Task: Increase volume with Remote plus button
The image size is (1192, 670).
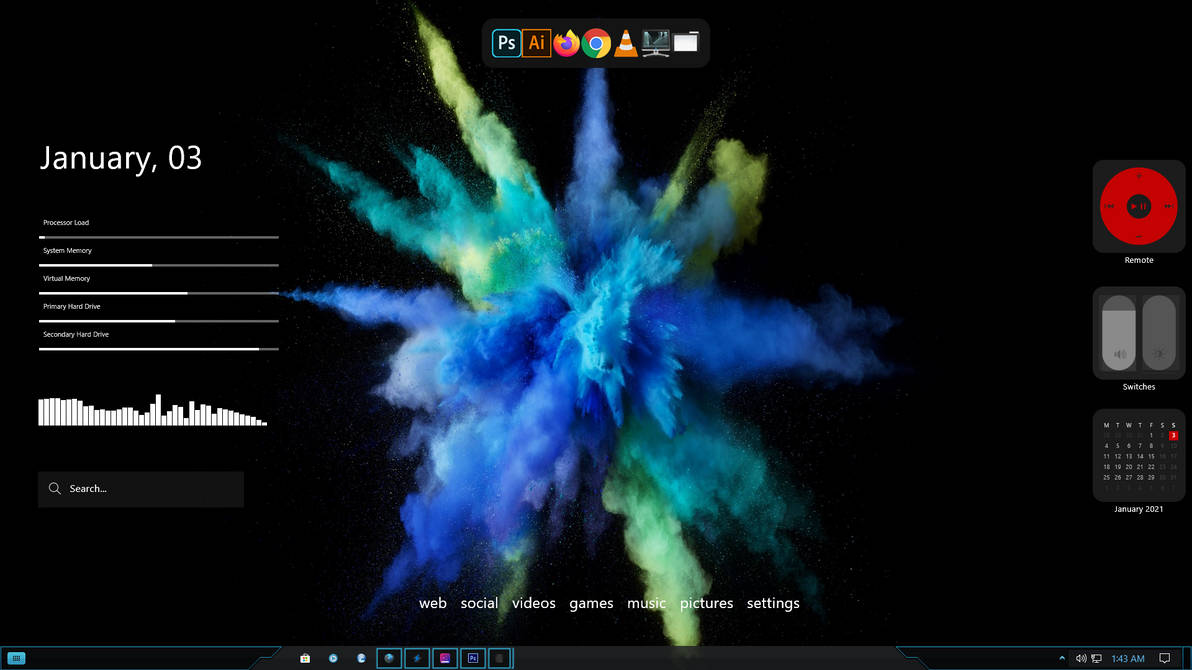Action: click(1139, 176)
